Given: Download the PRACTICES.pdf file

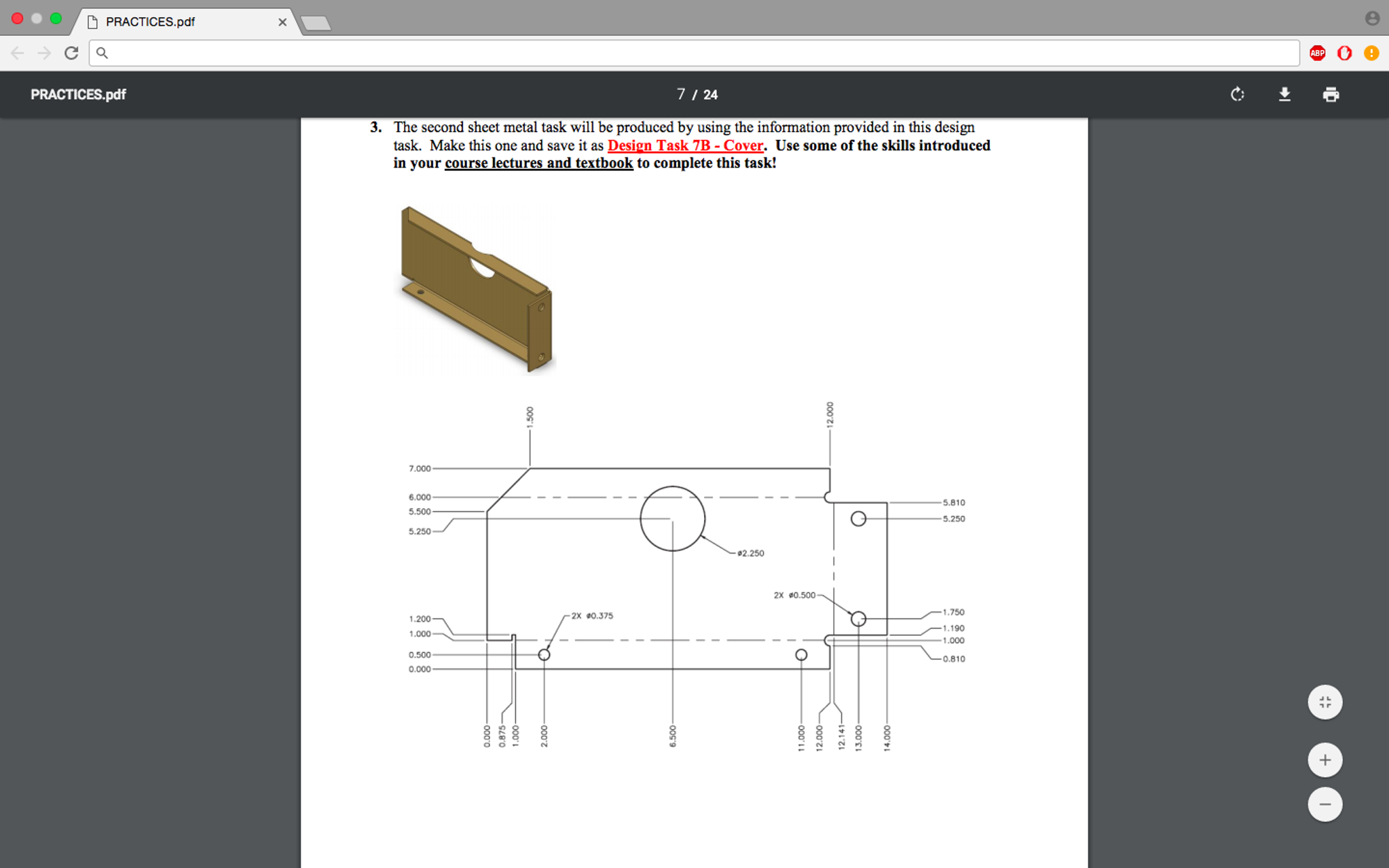Looking at the screenshot, I should [x=1284, y=94].
